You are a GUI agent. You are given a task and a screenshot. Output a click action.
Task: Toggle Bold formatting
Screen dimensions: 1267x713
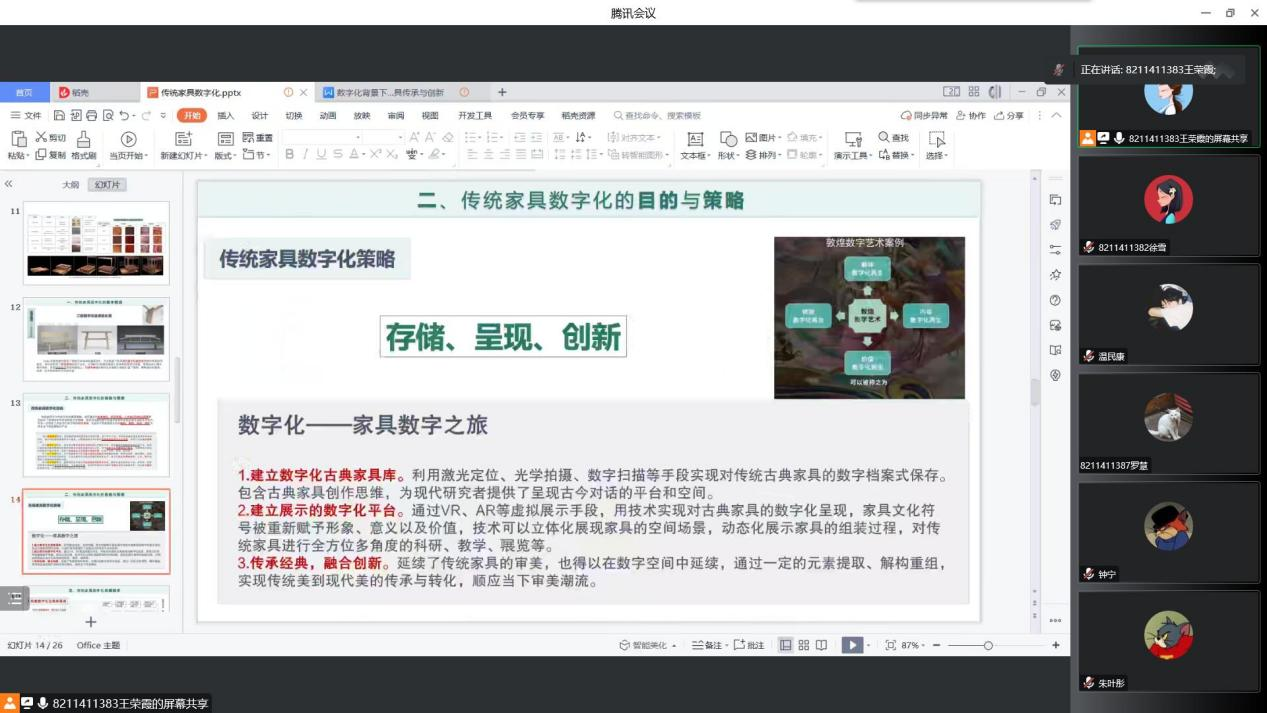pos(290,155)
